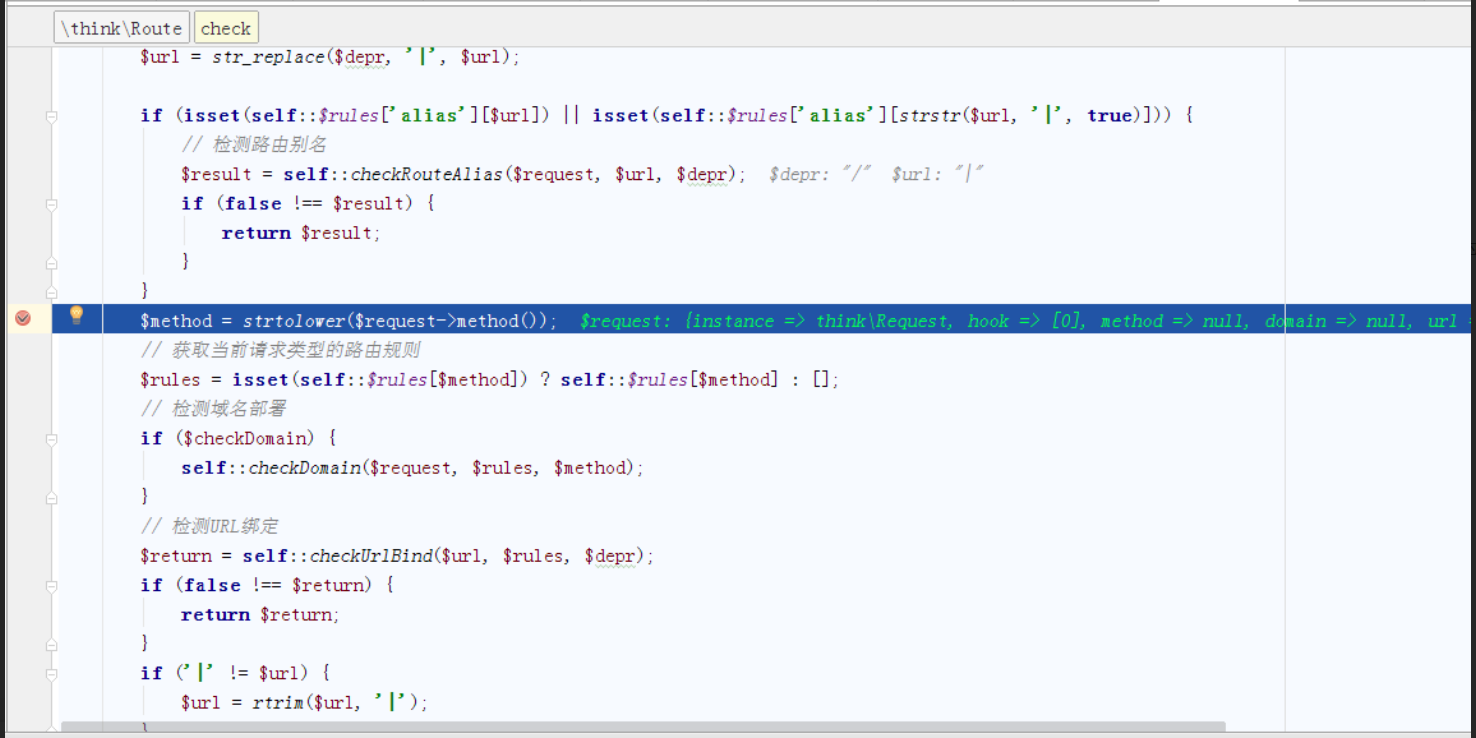This screenshot has width=1476, height=738.
Task: Click return $return statement
Action: click(260, 615)
